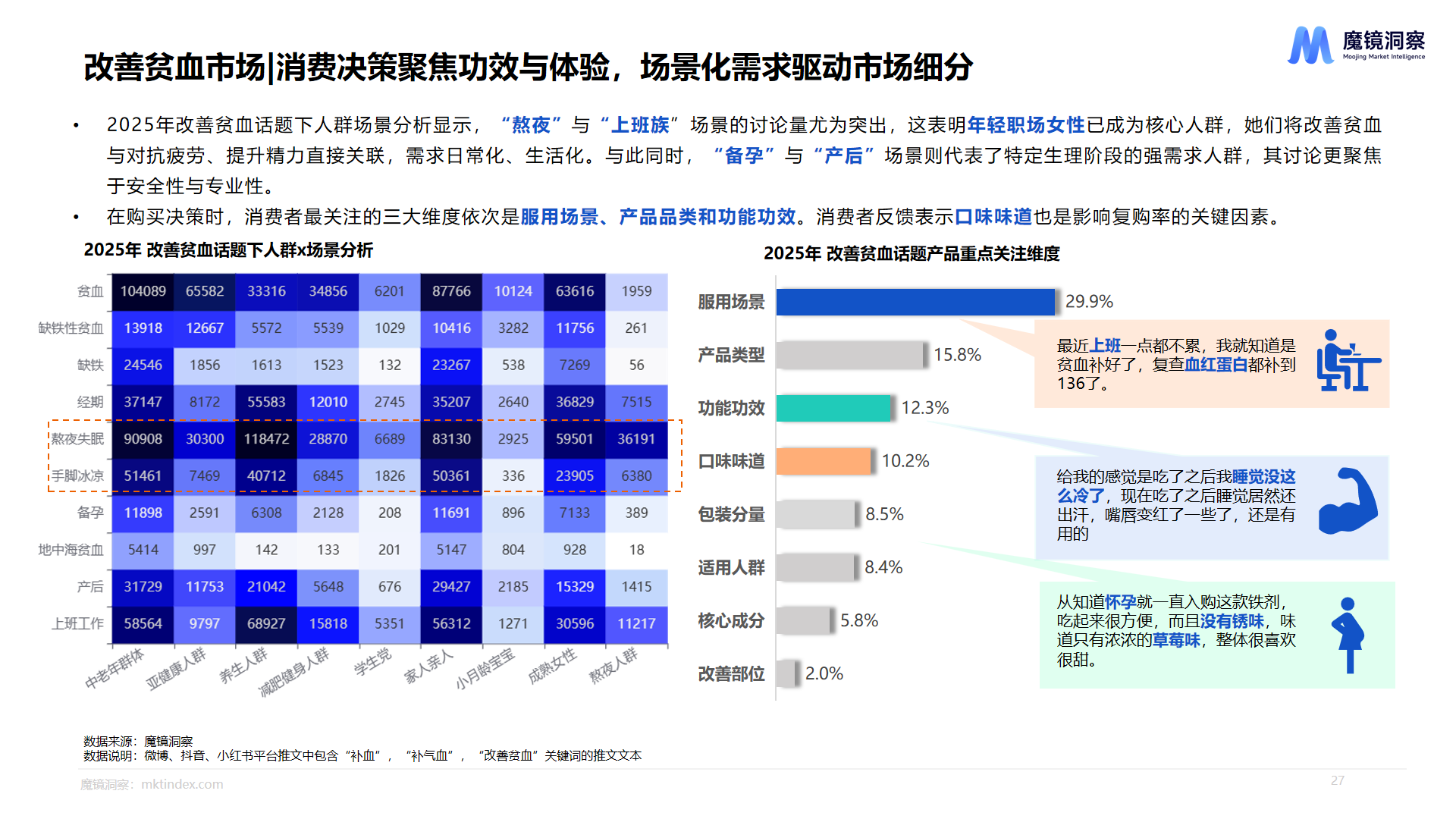Open the mktindex.com footer link

tap(182, 784)
